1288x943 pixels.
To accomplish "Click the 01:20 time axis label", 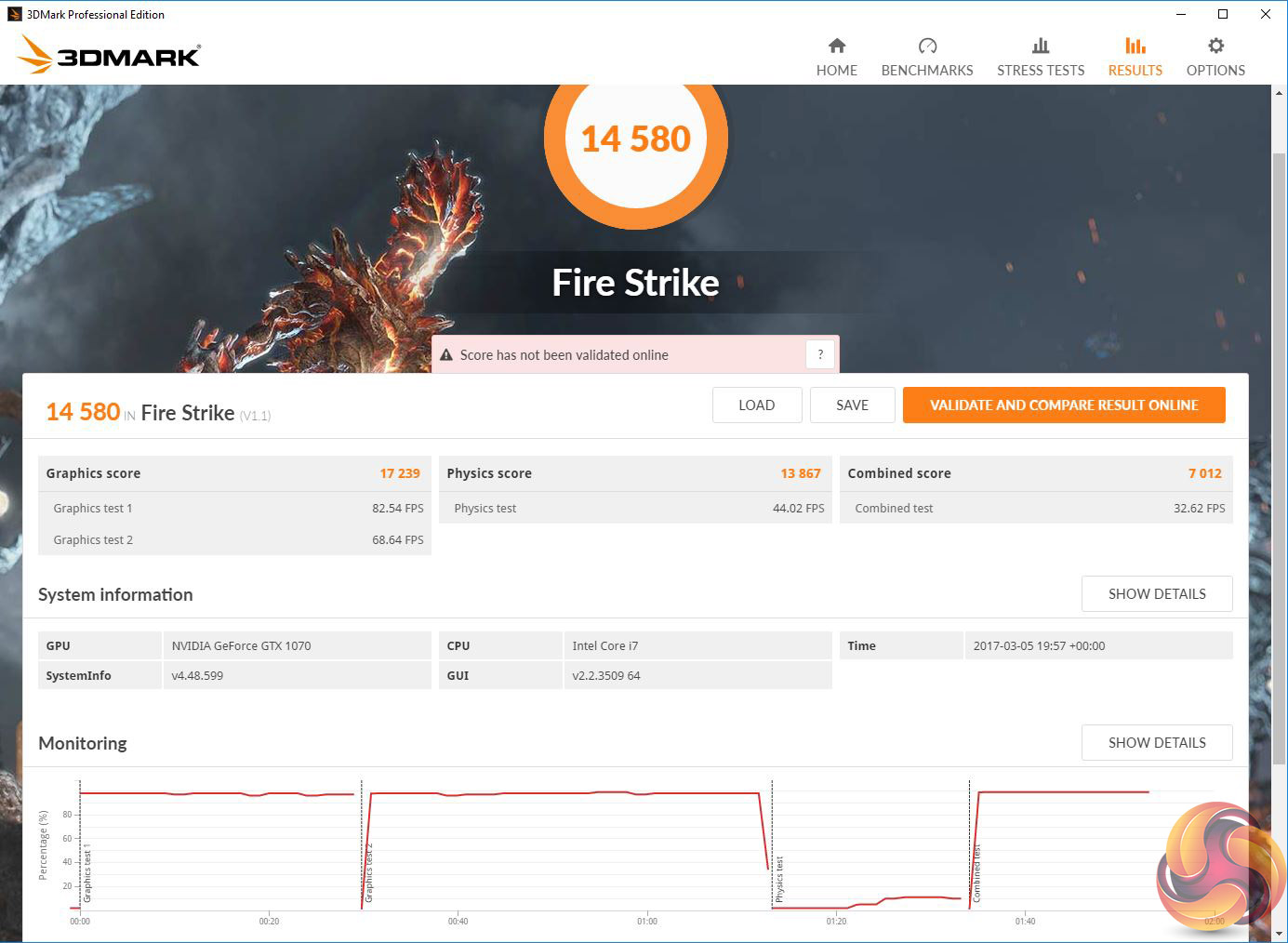I will coord(836,922).
